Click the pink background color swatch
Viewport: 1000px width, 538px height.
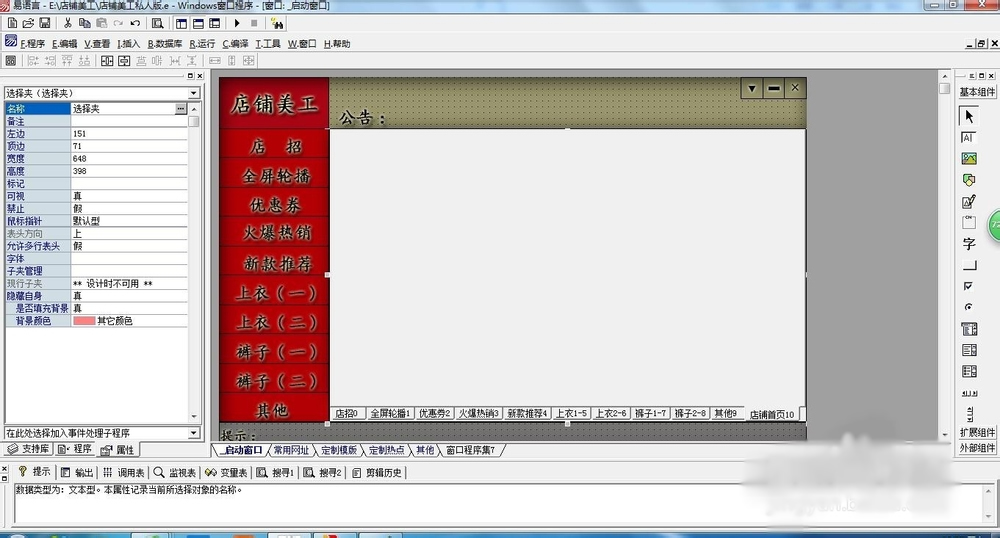pyautogui.click(x=83, y=321)
